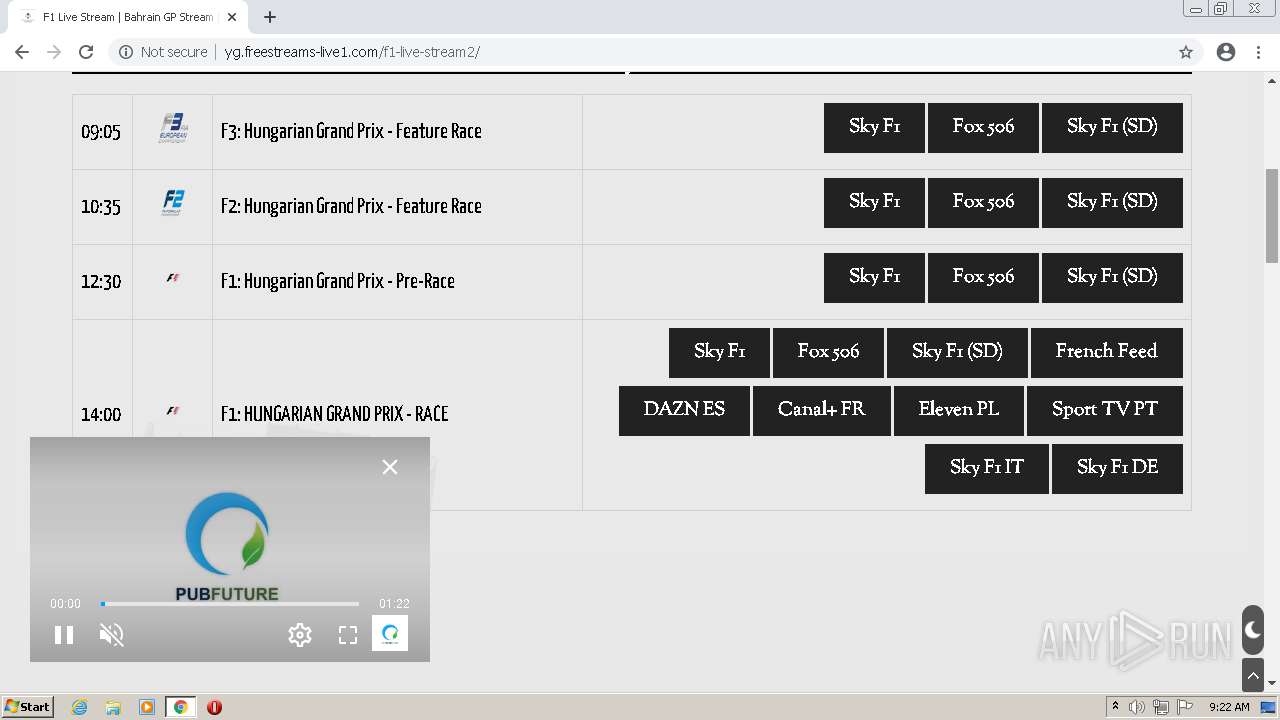Image resolution: width=1280 pixels, height=720 pixels.
Task: Open the Eleven PL stream
Action: [959, 411]
